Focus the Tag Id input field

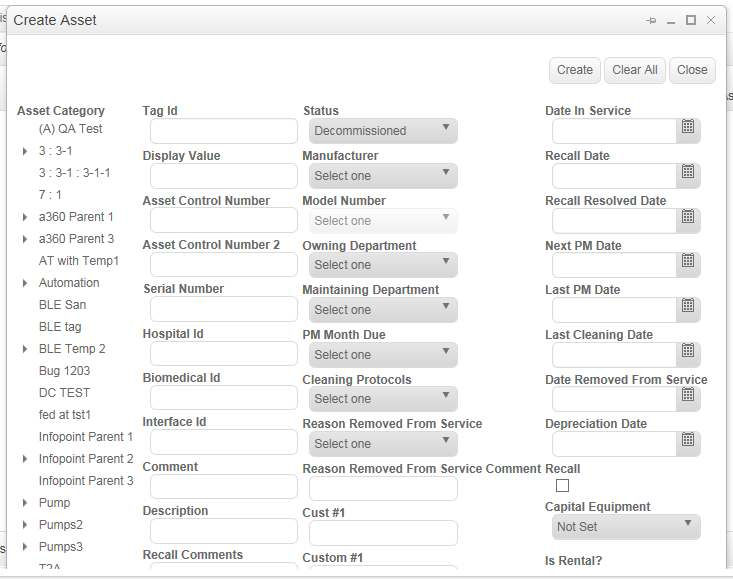(x=224, y=131)
